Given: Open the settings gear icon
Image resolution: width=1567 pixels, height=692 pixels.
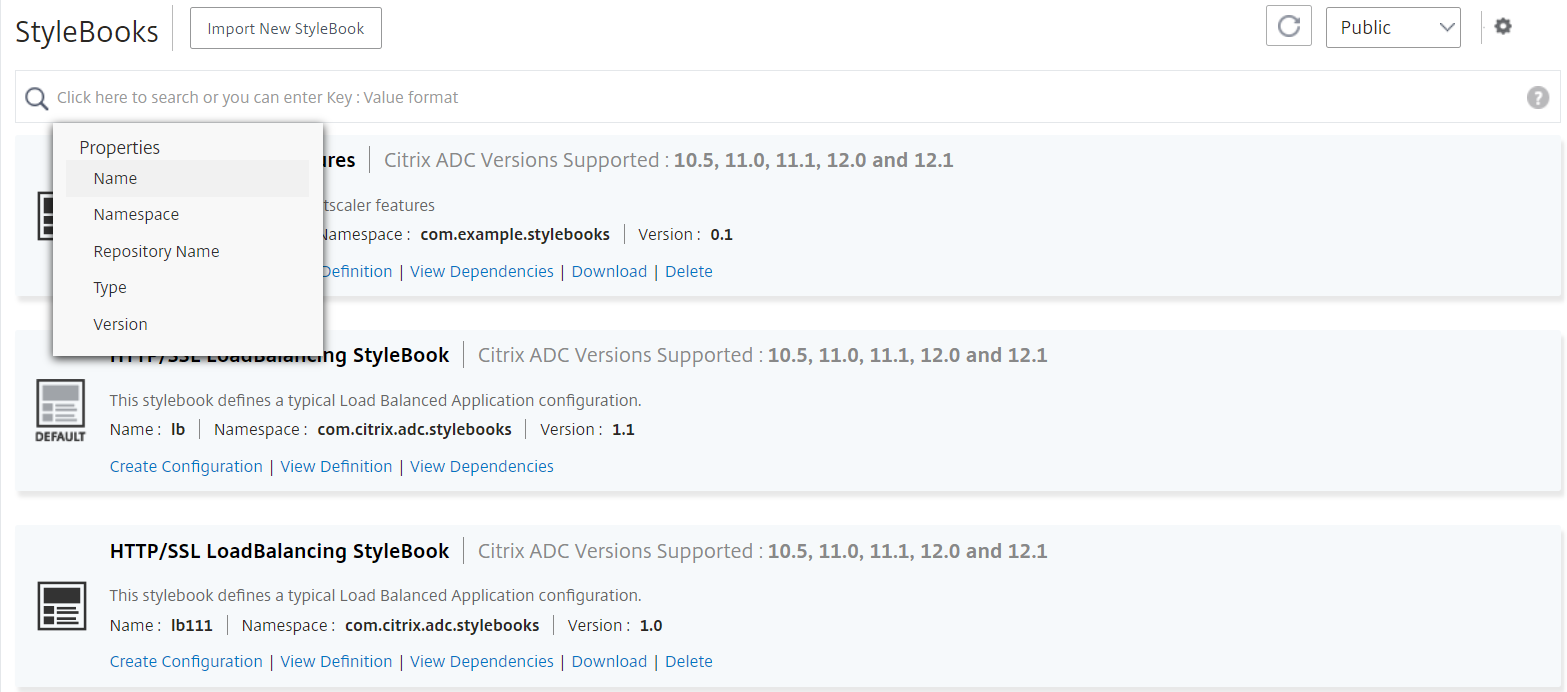Looking at the screenshot, I should pos(1502,26).
